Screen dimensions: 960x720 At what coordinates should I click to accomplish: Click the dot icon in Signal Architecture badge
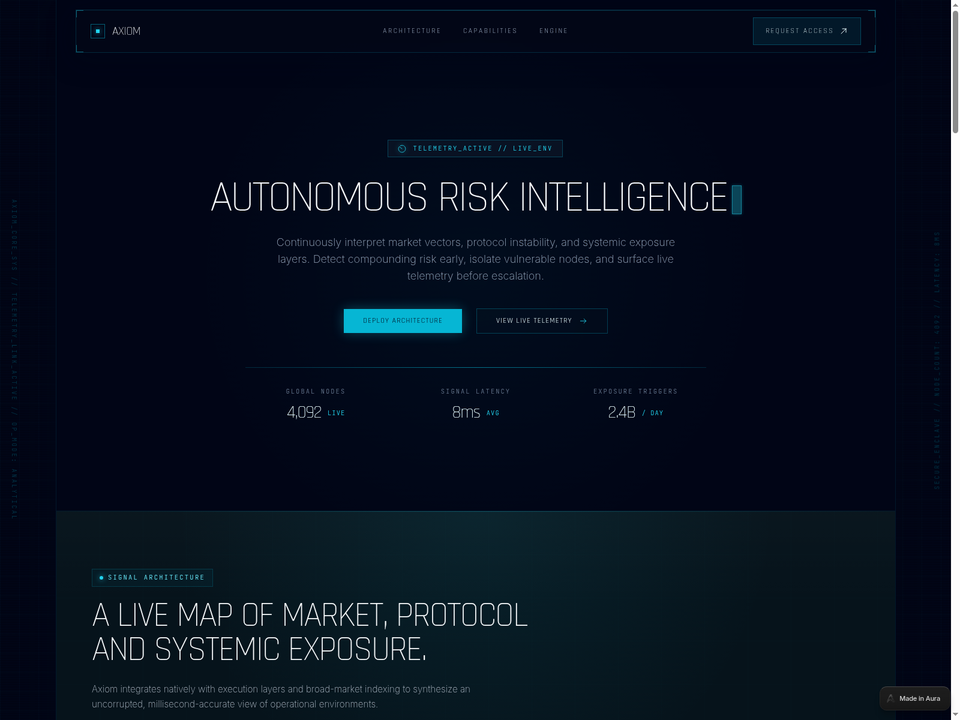pyautogui.click(x=101, y=577)
